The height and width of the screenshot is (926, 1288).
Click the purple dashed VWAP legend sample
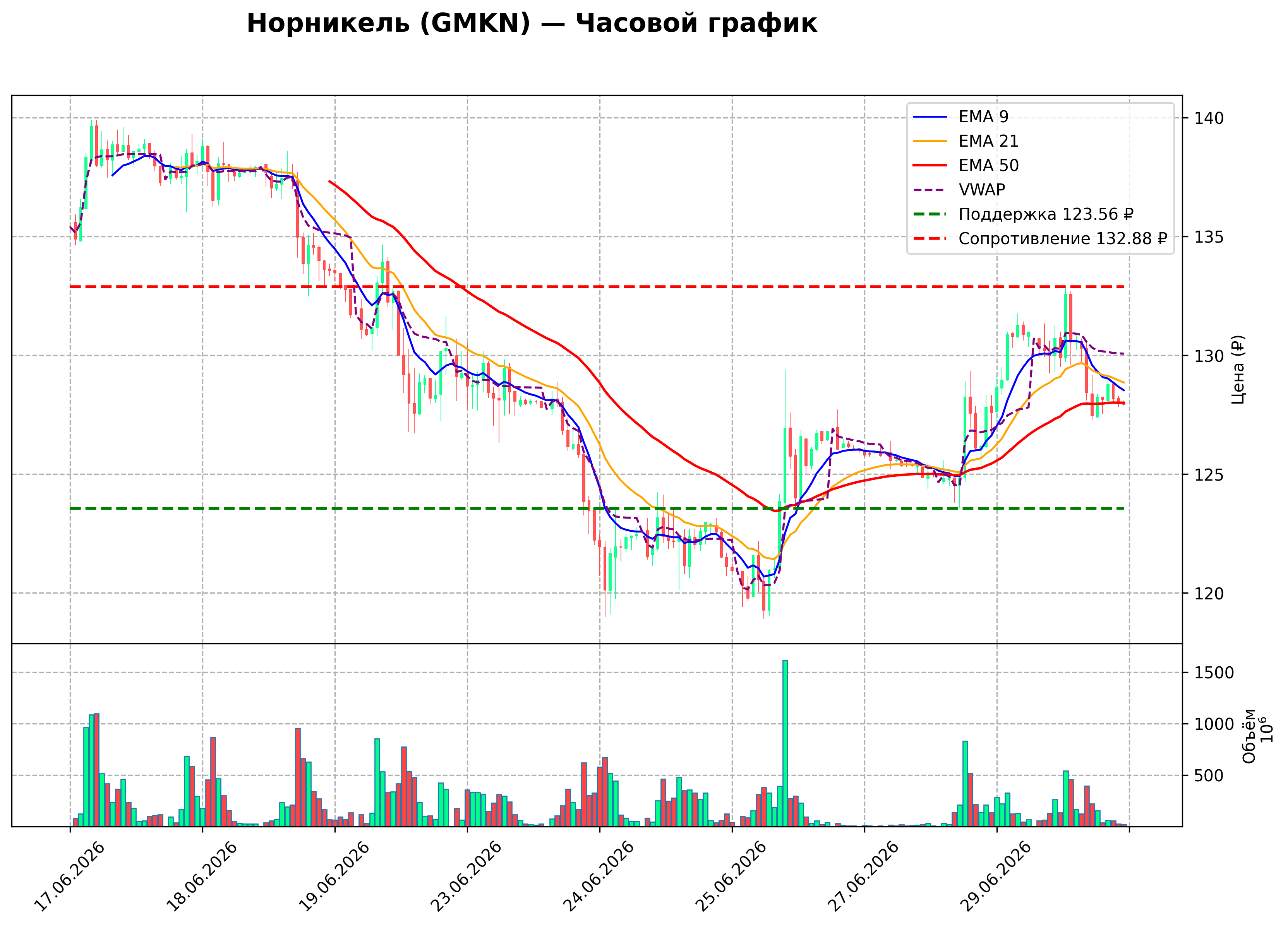[x=930, y=190]
